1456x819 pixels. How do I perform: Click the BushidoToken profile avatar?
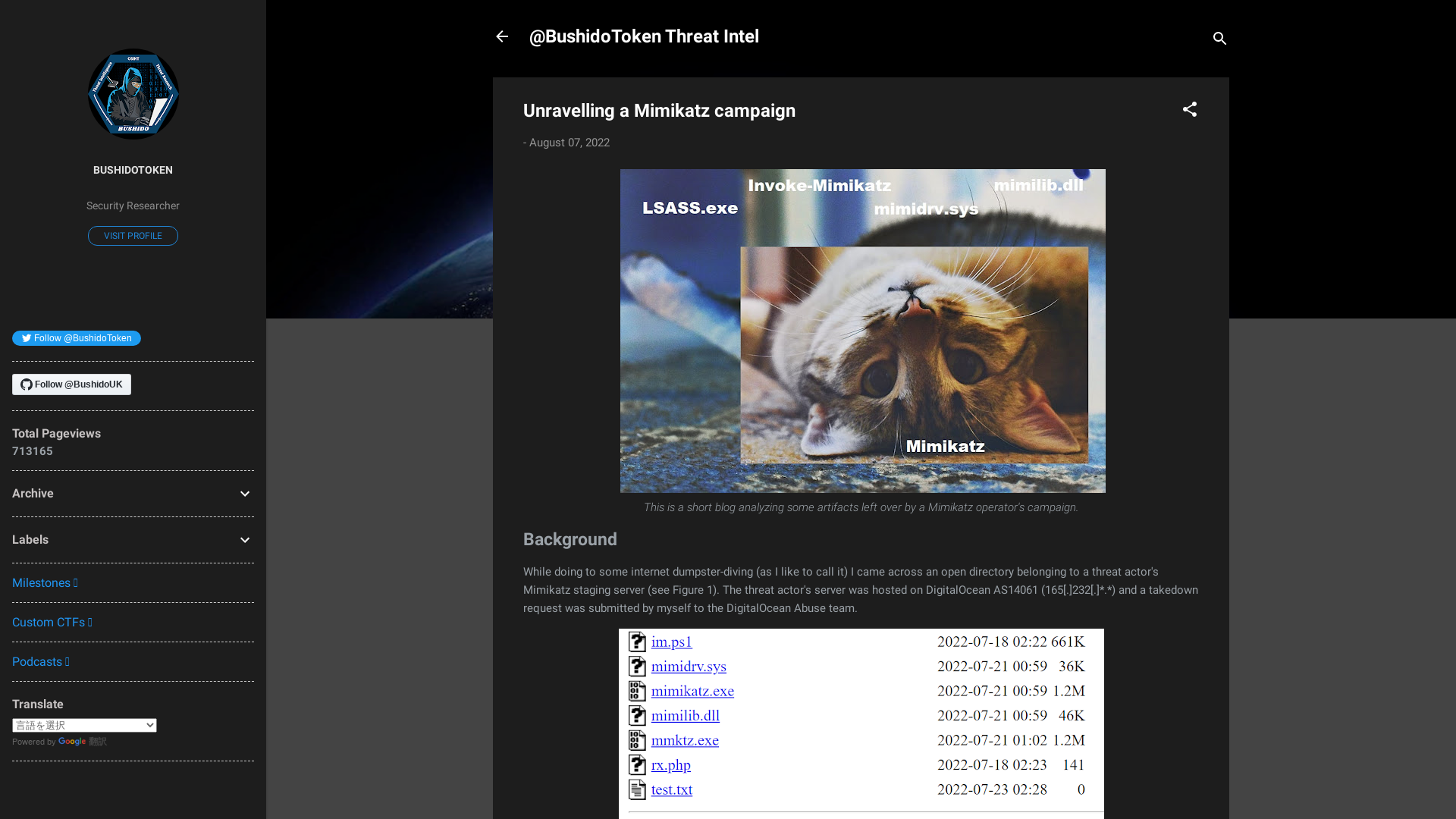click(x=133, y=93)
